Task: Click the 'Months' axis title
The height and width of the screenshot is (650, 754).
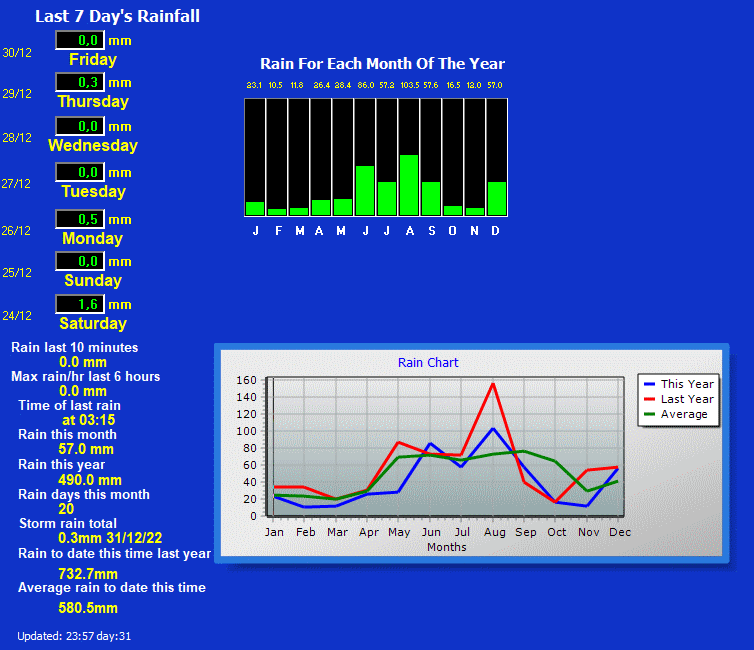Action: click(447, 547)
